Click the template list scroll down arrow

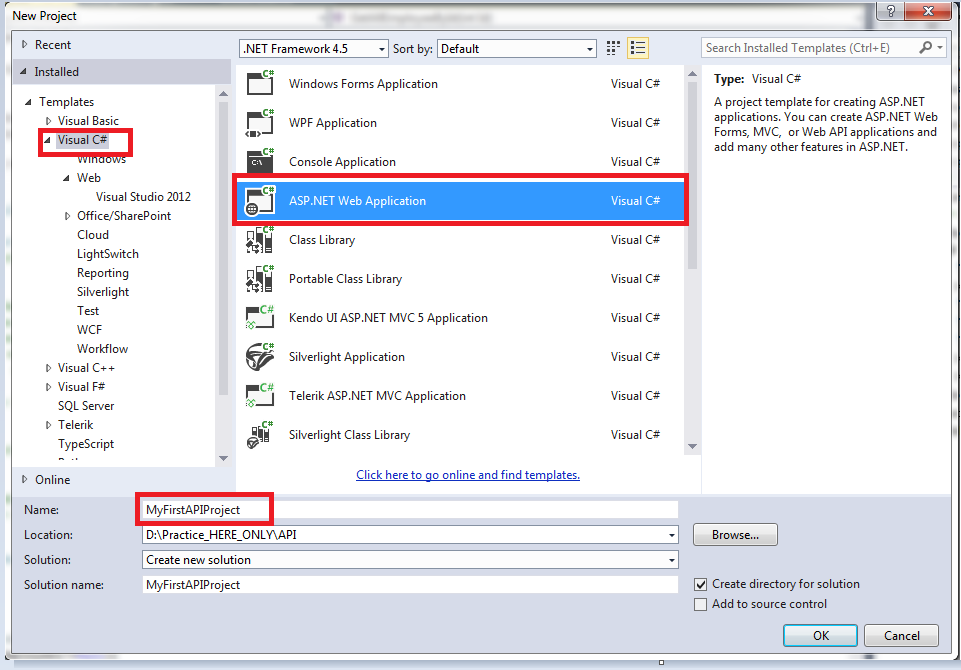click(693, 446)
